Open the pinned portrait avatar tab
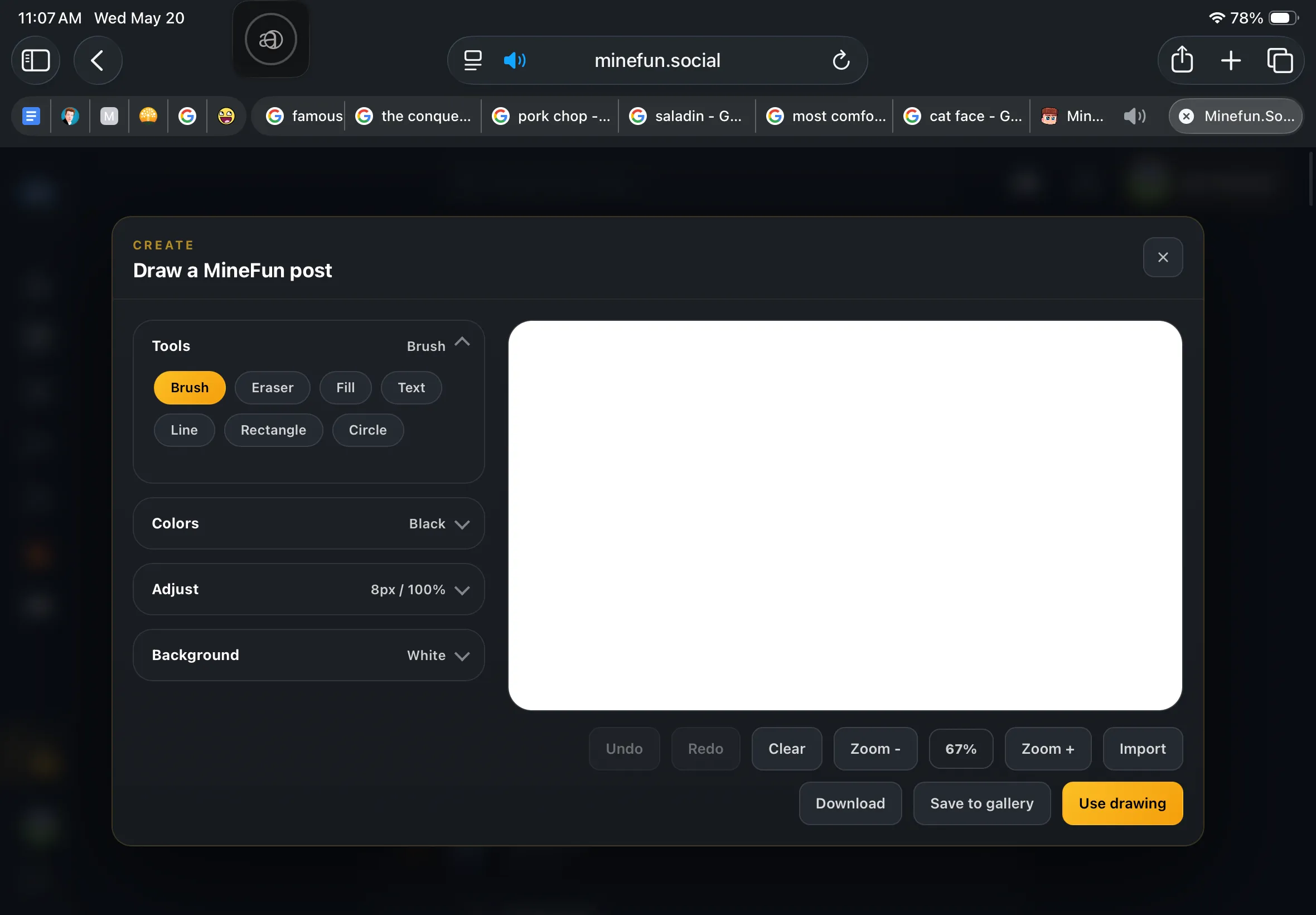This screenshot has width=1316, height=915. (x=70, y=117)
